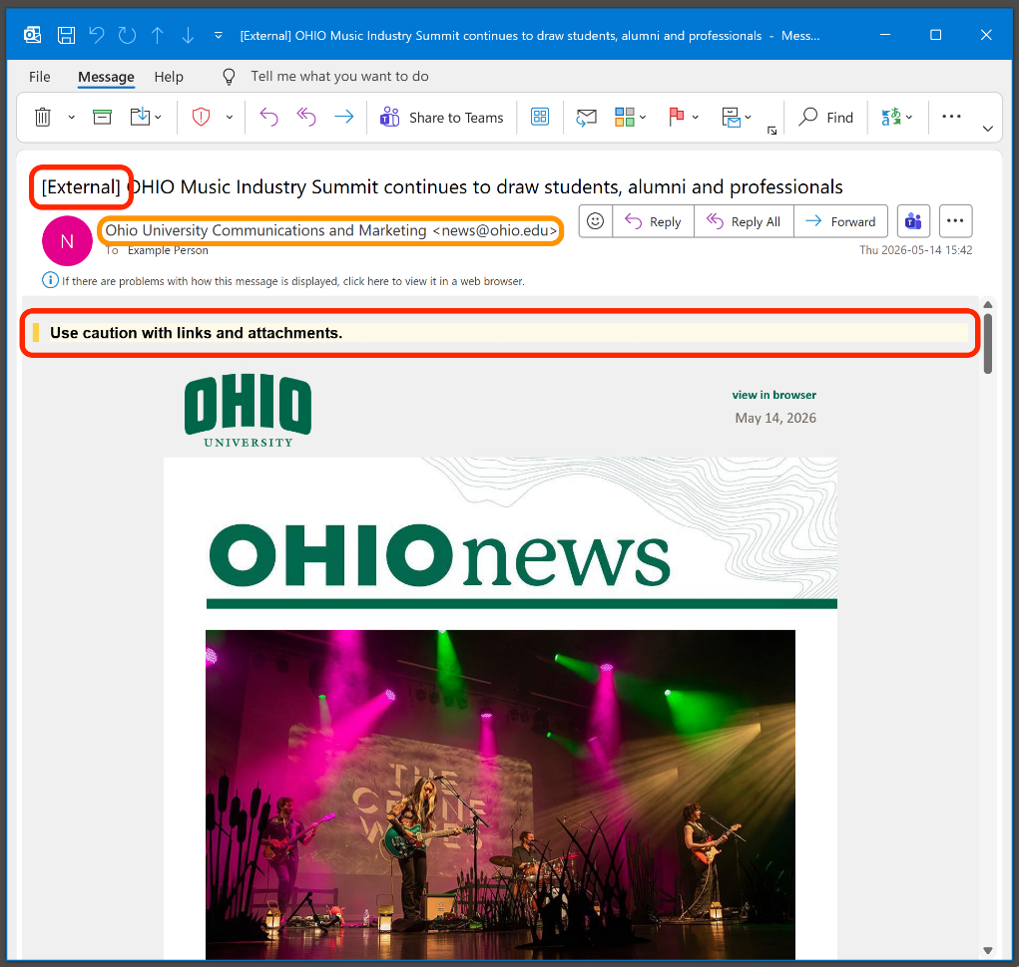Viewport: 1019px width, 967px height.
Task: Click the ribbon Forward arrow icon
Action: (x=344, y=117)
